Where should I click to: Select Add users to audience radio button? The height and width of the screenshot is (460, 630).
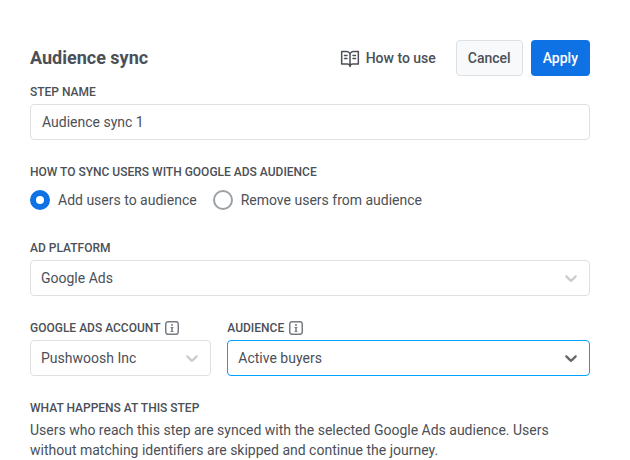tap(40, 200)
